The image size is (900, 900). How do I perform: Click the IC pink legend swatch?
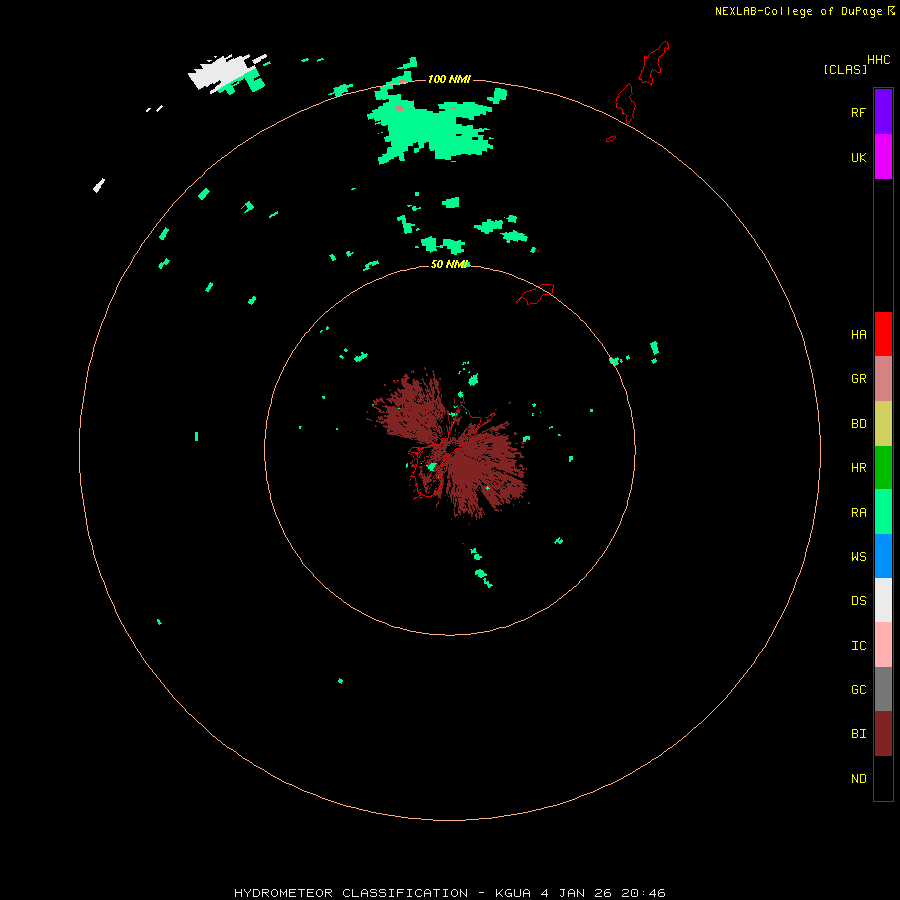click(883, 645)
